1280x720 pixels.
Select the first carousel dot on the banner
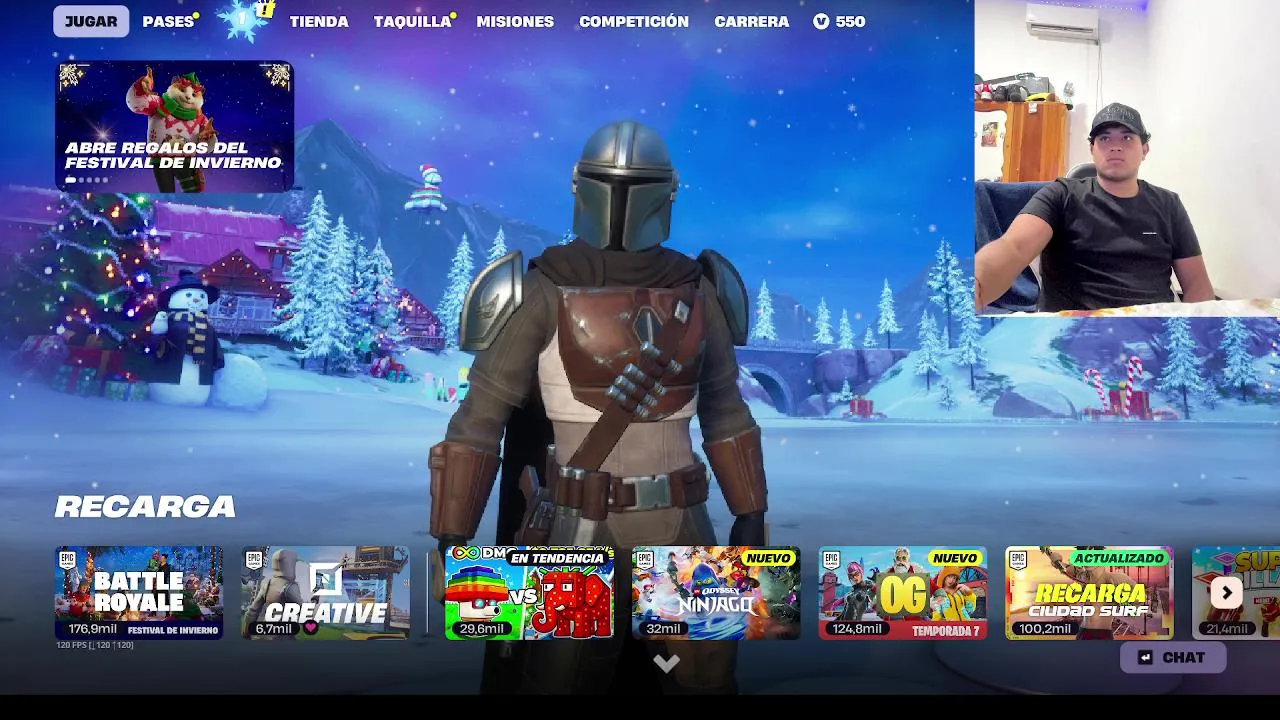[x=70, y=180]
